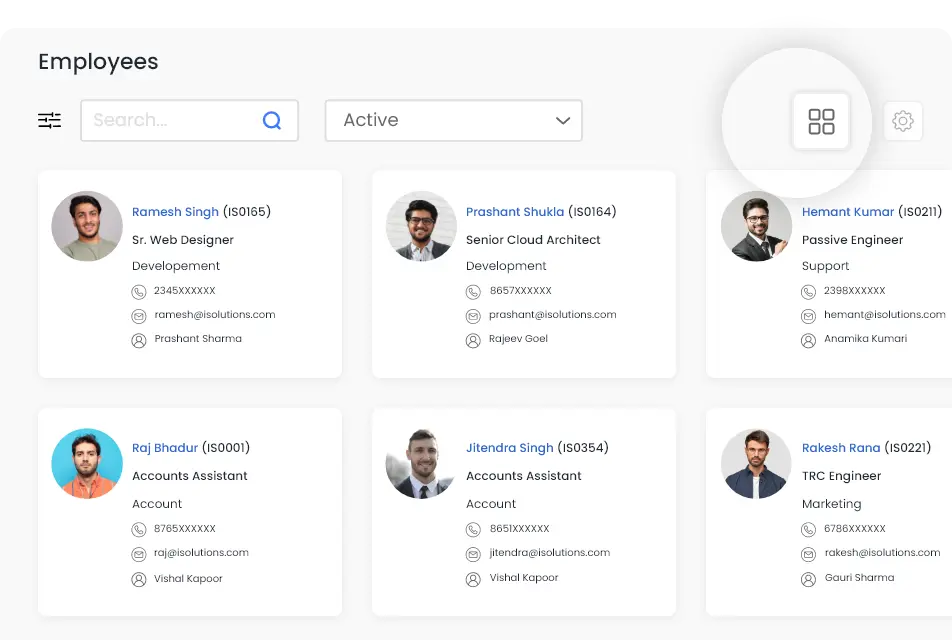Image resolution: width=952 pixels, height=640 pixels.
Task: Click the search magnifier icon
Action: [272, 120]
